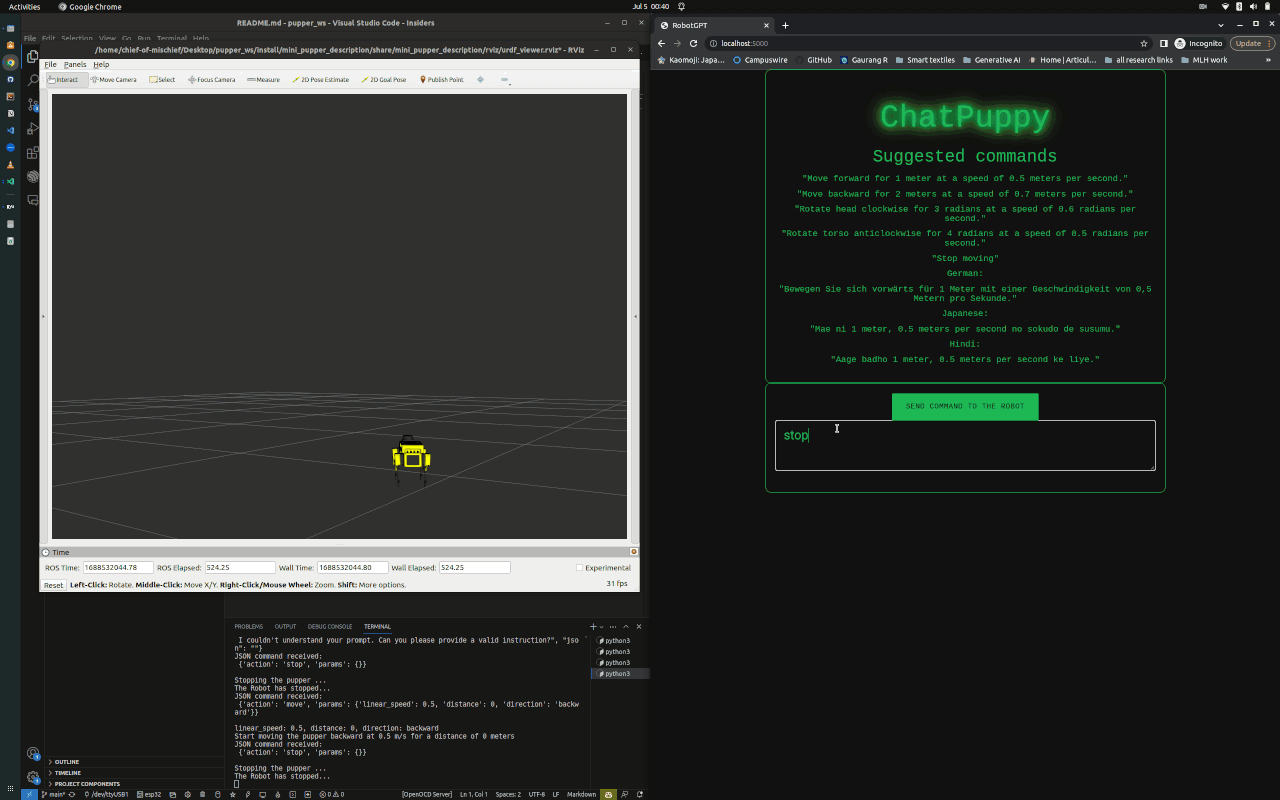
Task: Open the RViz Panels menu
Action: 75,64
